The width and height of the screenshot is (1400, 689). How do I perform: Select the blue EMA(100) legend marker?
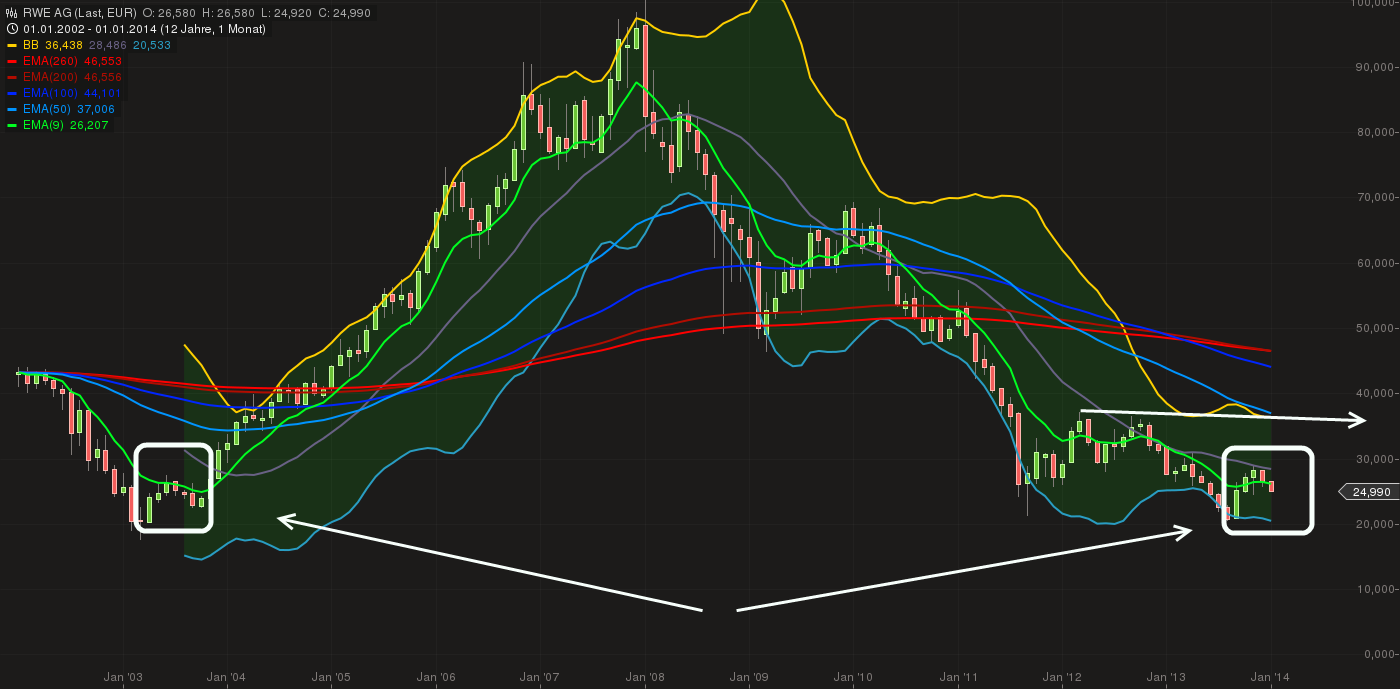(12, 92)
